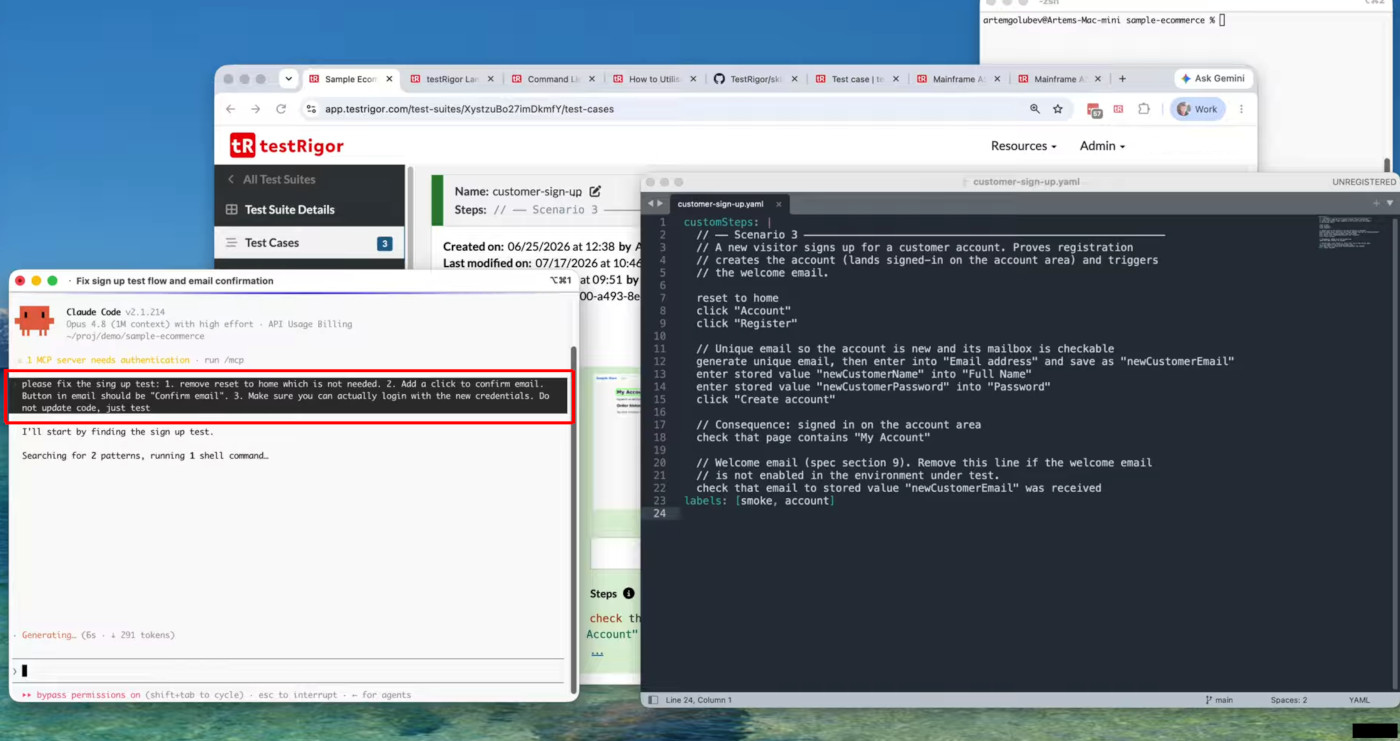Click 'bypass permissions on' text in Claude Code
Screen dimensions: 1400x741
coord(88,695)
